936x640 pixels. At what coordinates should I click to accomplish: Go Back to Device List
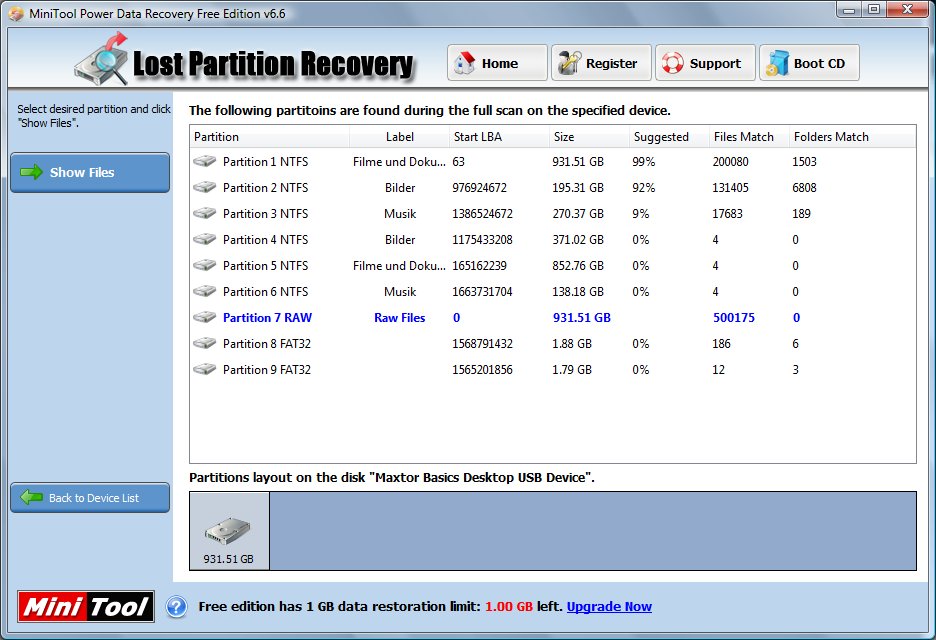(90, 498)
